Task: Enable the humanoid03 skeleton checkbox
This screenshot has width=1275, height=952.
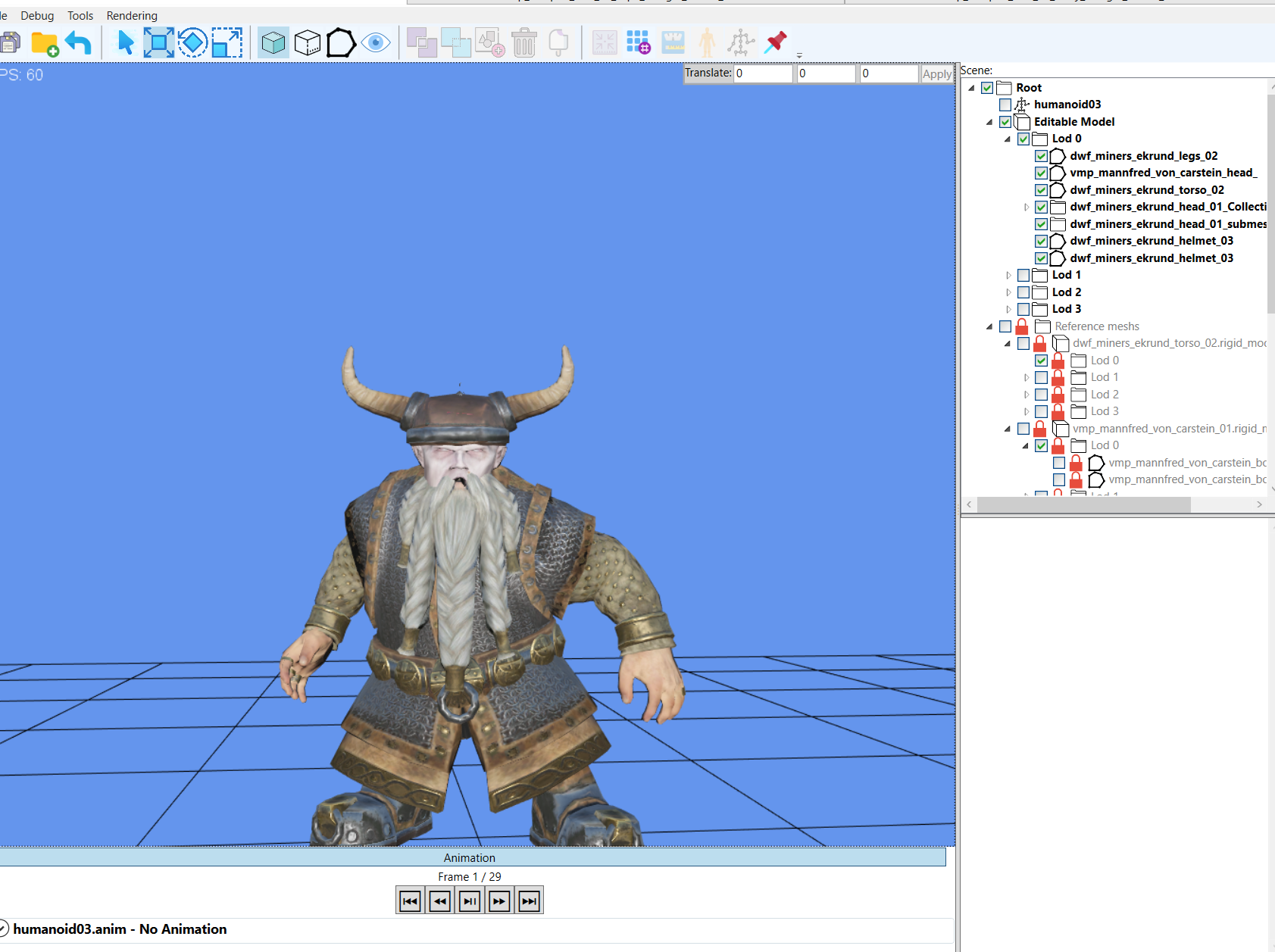Action: tap(1005, 105)
